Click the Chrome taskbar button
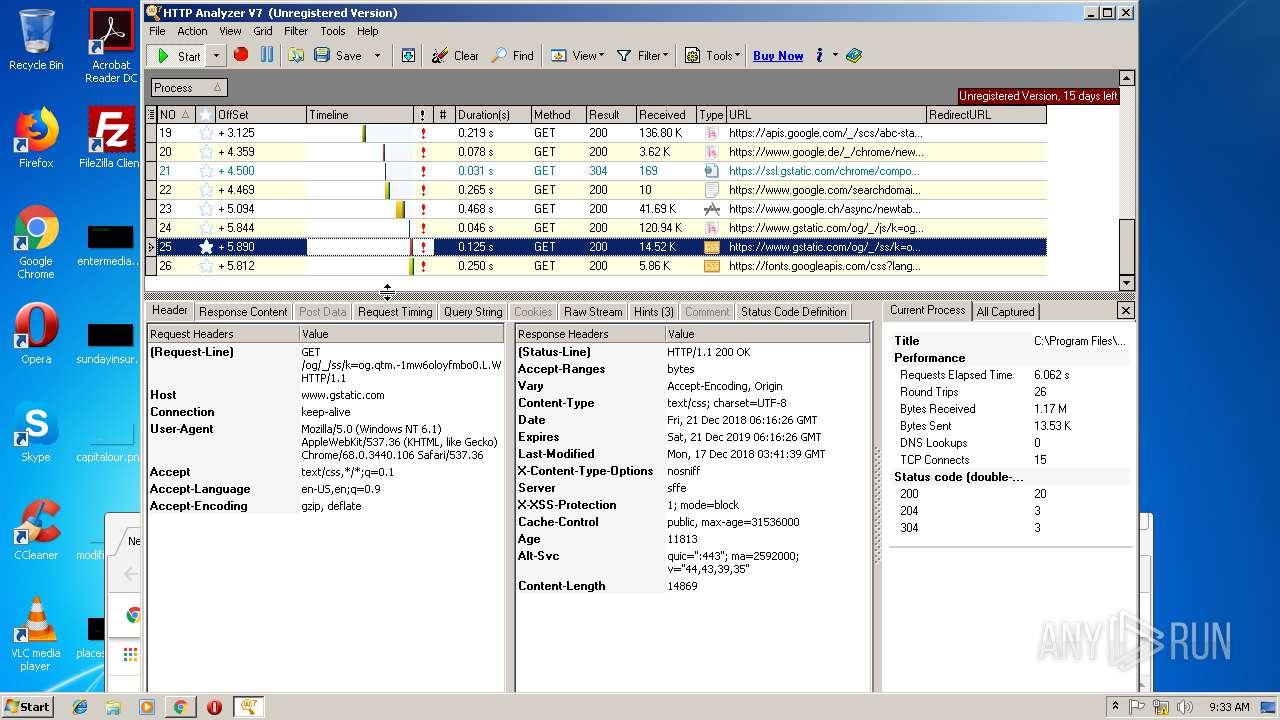Screen dimensions: 1280x720 180,707
